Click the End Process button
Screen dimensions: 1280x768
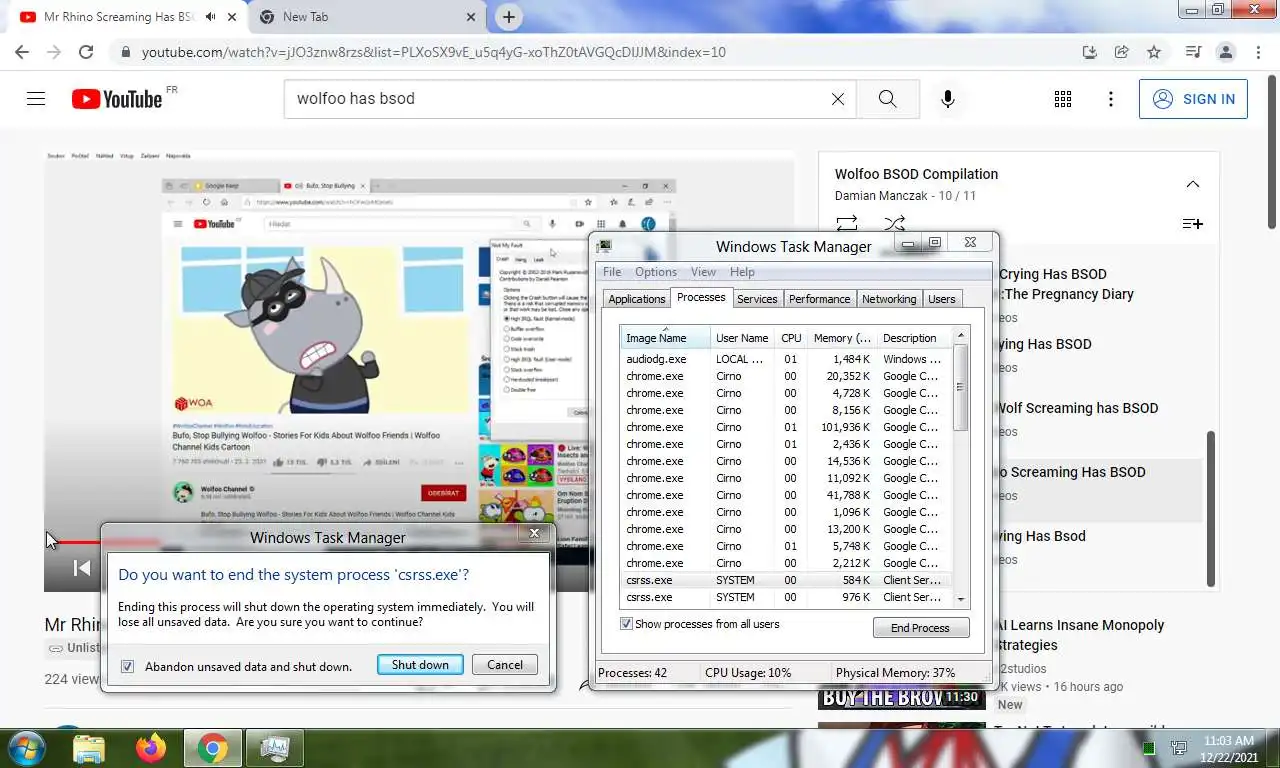(x=921, y=628)
